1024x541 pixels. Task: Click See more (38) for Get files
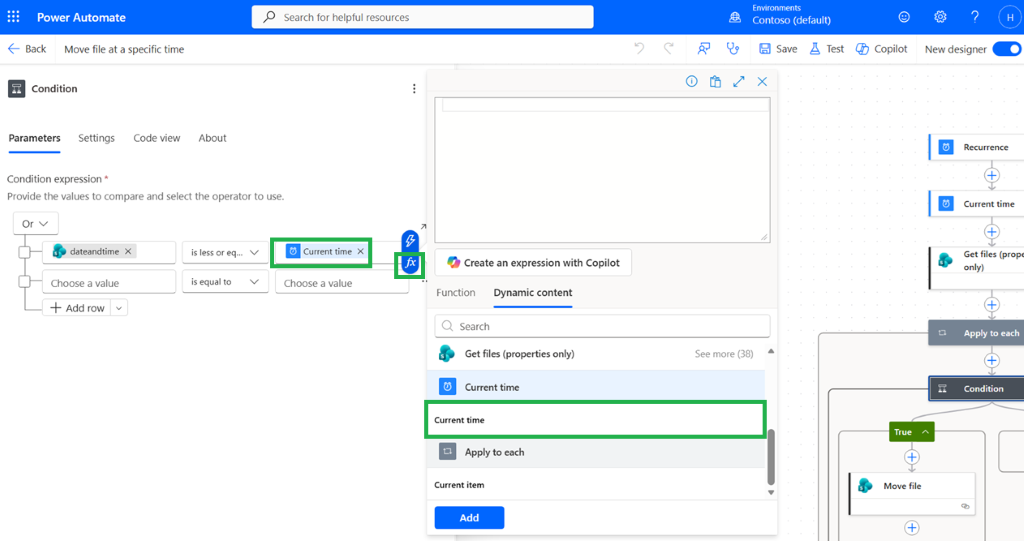[x=724, y=353]
